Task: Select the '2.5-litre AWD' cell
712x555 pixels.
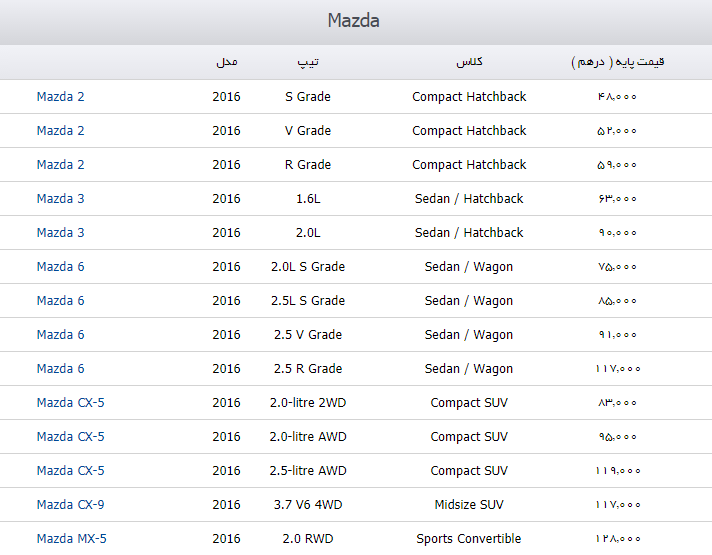Action: tap(308, 471)
